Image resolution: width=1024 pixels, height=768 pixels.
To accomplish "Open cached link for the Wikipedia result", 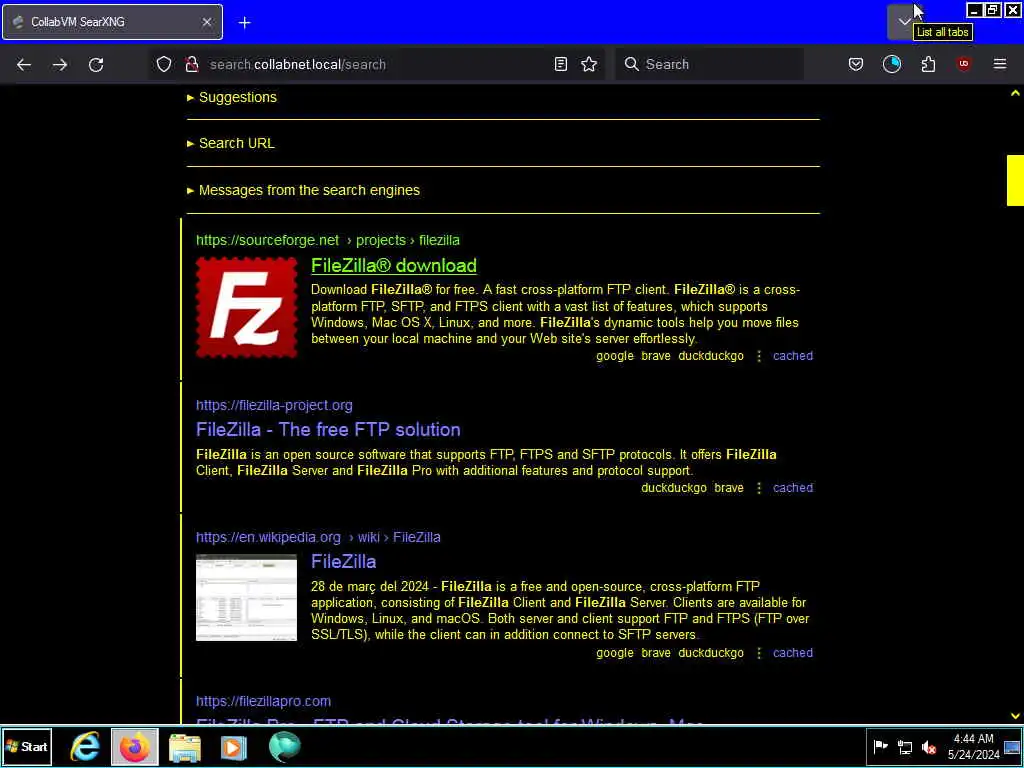I will 793,653.
